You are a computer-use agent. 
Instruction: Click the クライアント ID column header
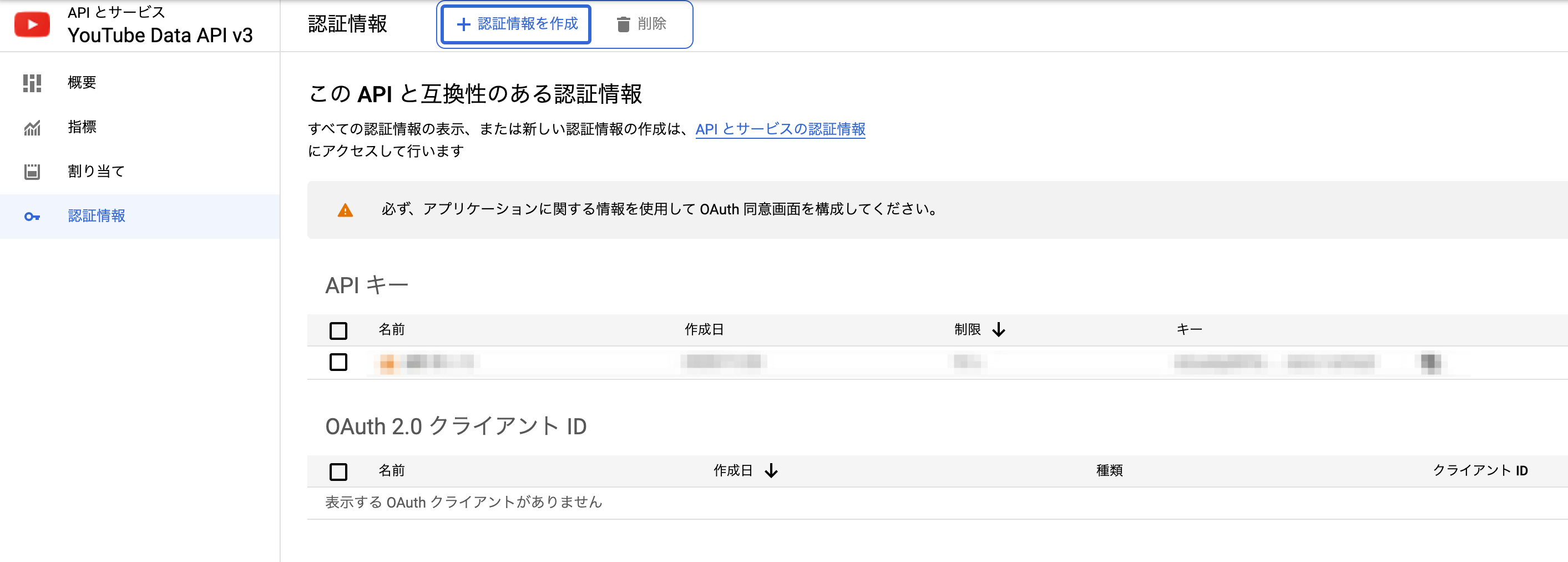click(x=1480, y=470)
